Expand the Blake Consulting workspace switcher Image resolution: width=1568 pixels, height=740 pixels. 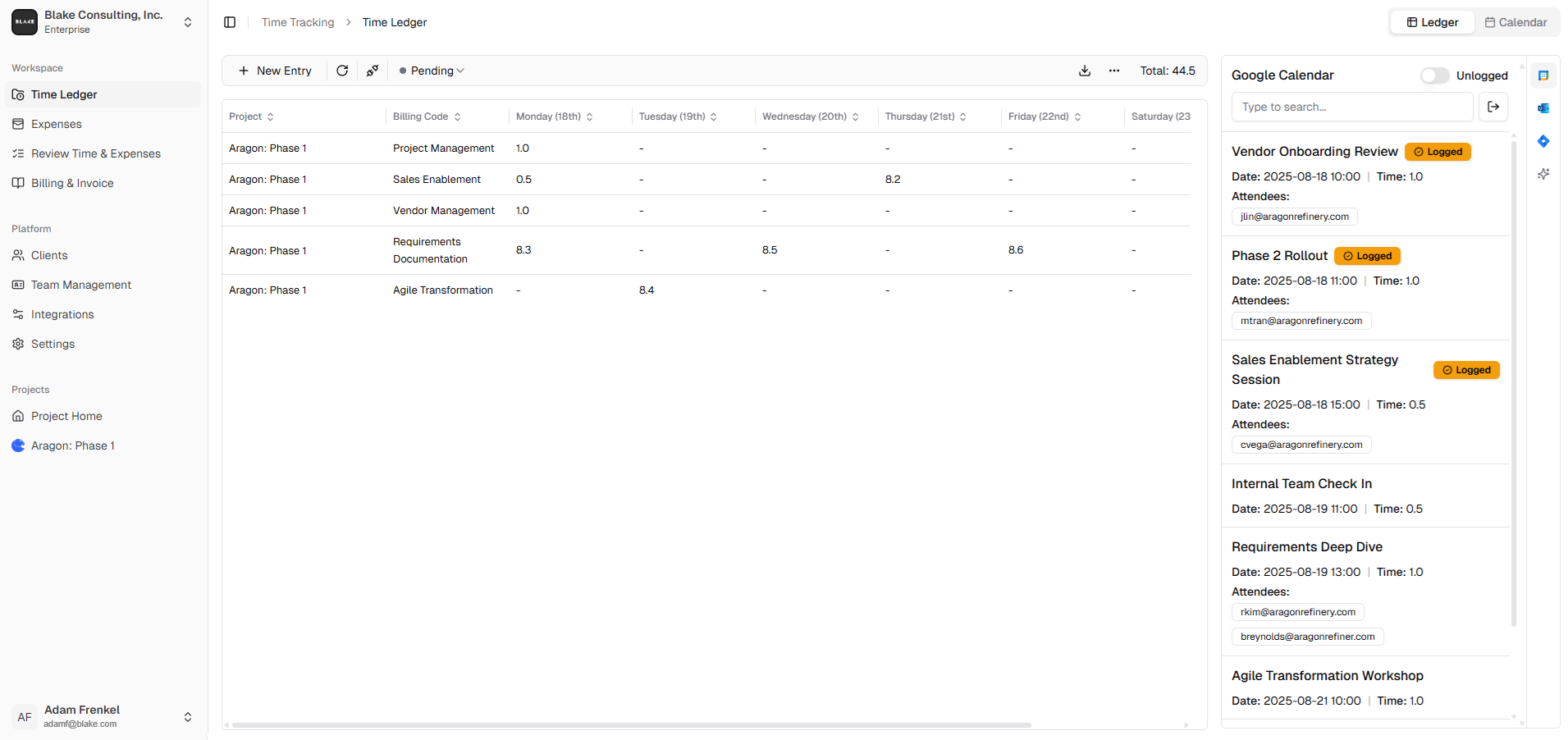pyautogui.click(x=188, y=22)
